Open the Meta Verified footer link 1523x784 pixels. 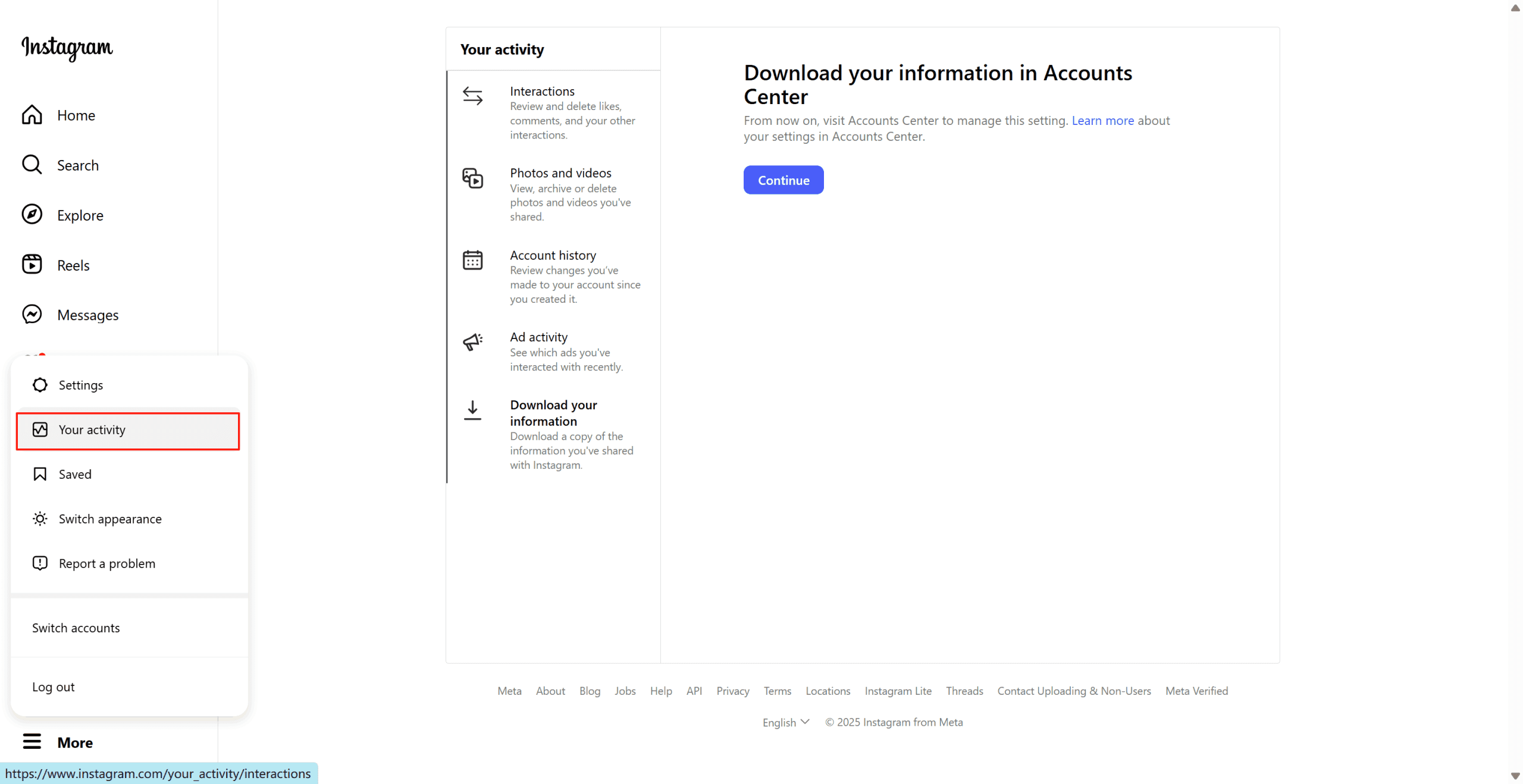(1196, 691)
